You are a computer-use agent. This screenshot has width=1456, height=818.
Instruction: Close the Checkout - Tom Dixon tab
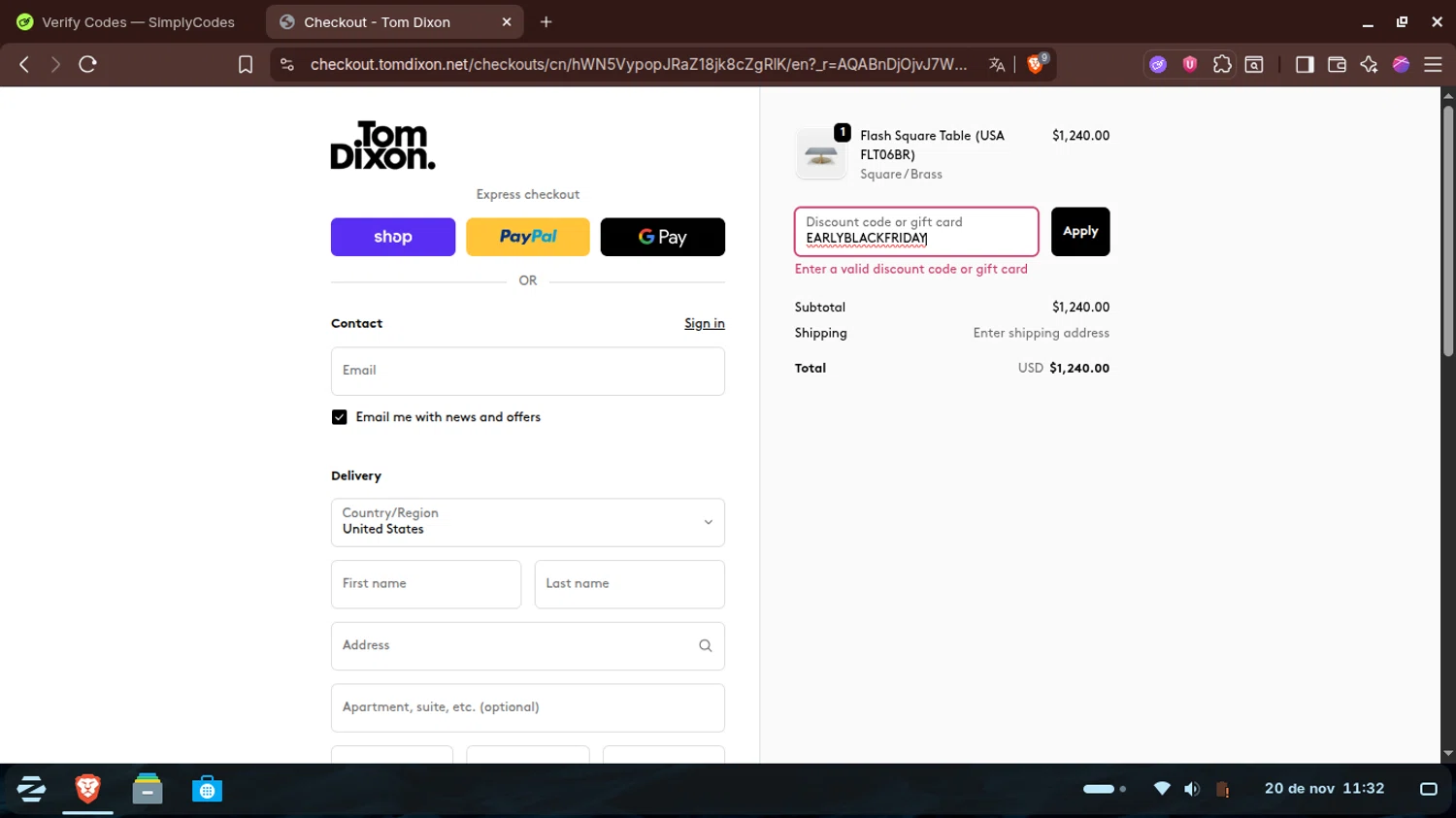click(507, 21)
